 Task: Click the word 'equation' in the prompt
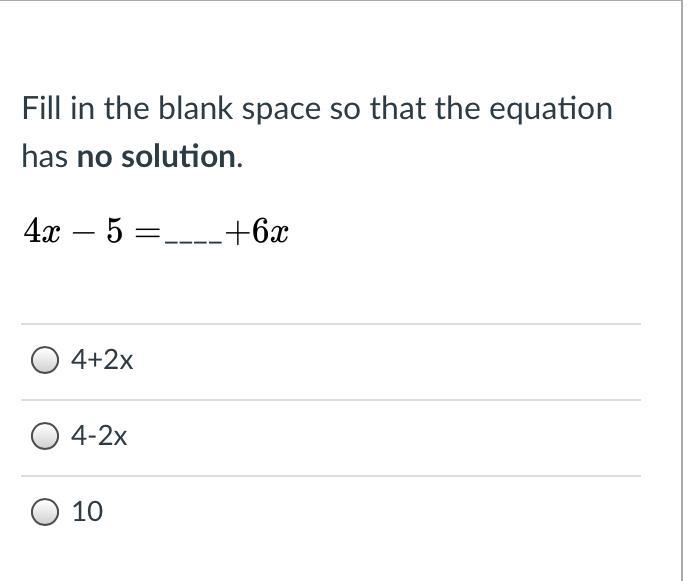click(551, 110)
